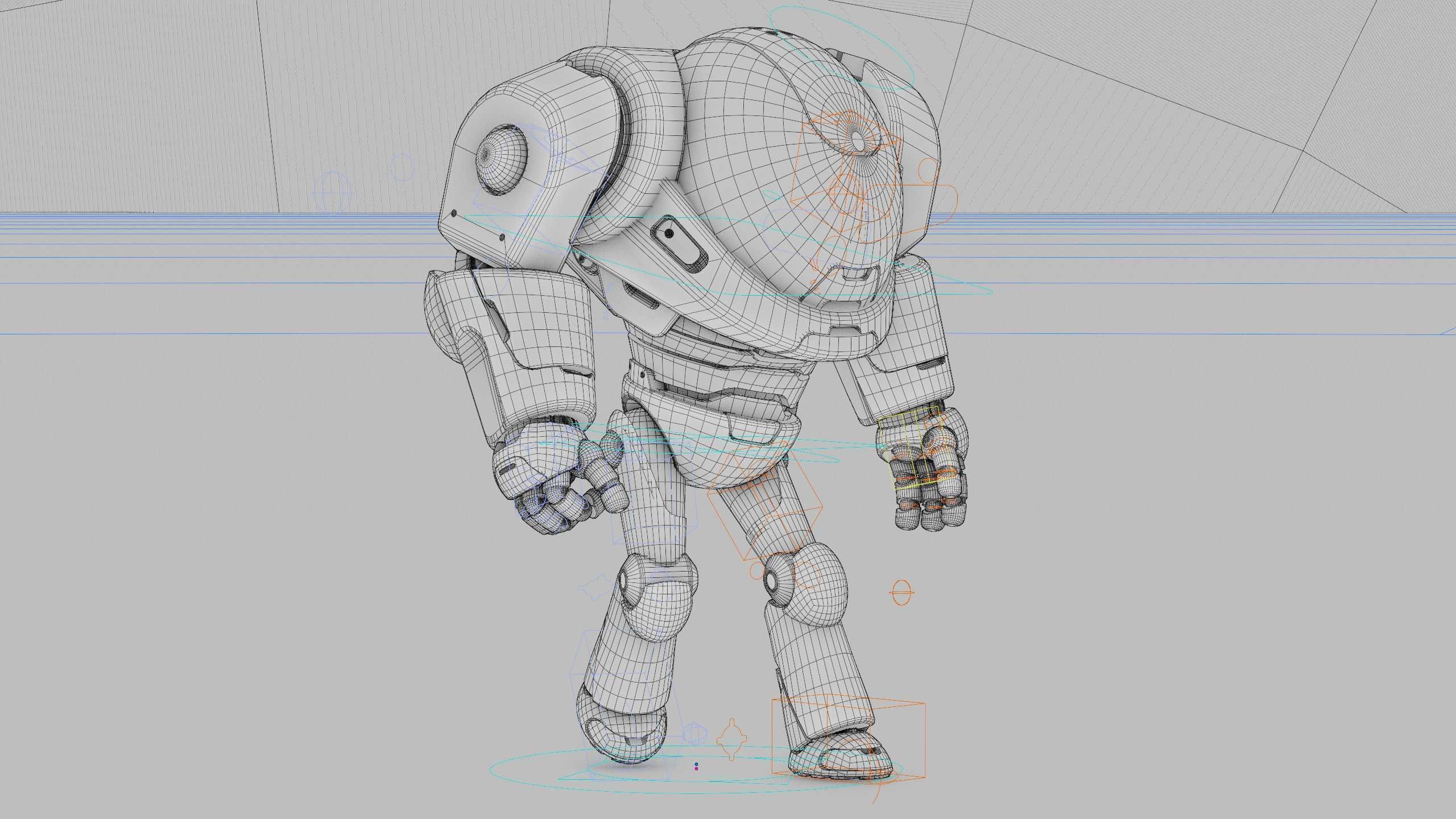Screen dimensions: 1456x819
Task: Select pale blue cube control near left foot
Action: tap(694, 734)
